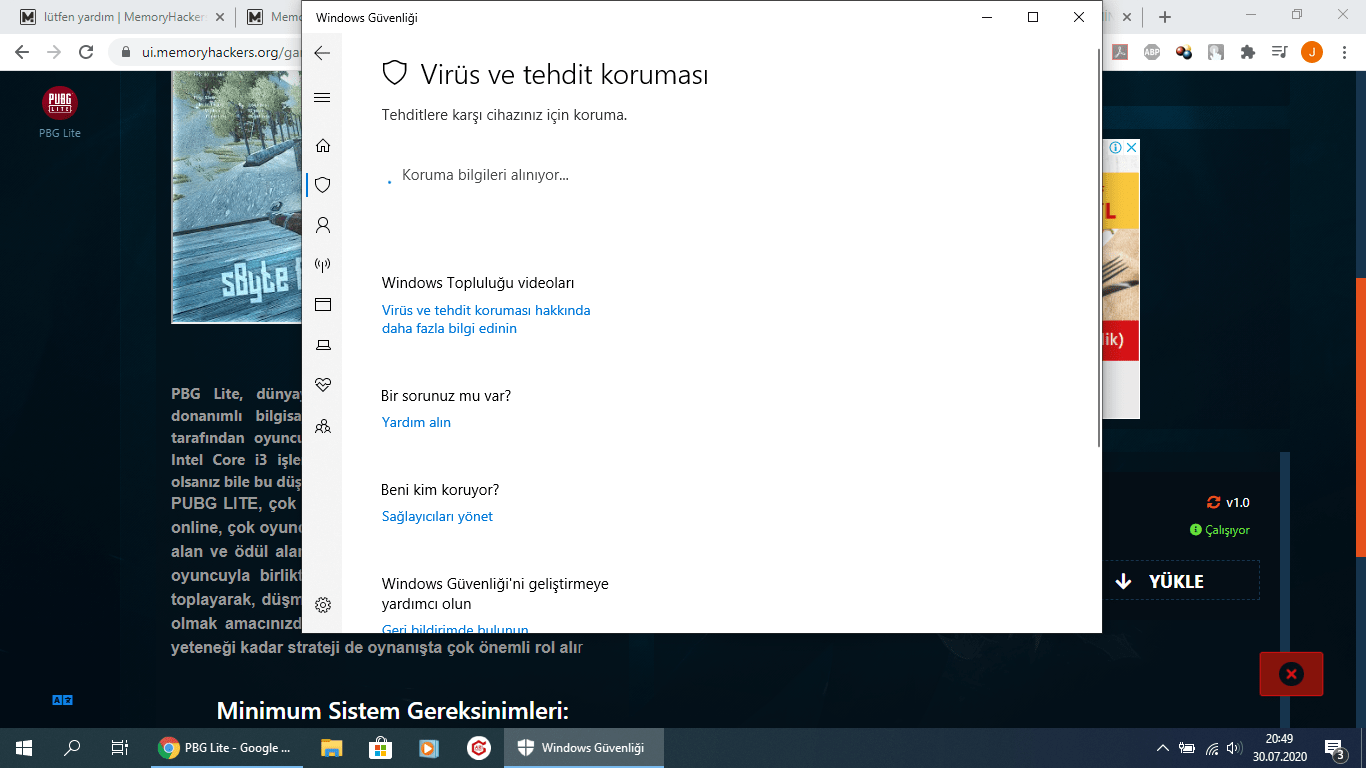Open Microsoft Store from taskbar
This screenshot has width=1366, height=768.
[x=380, y=747]
